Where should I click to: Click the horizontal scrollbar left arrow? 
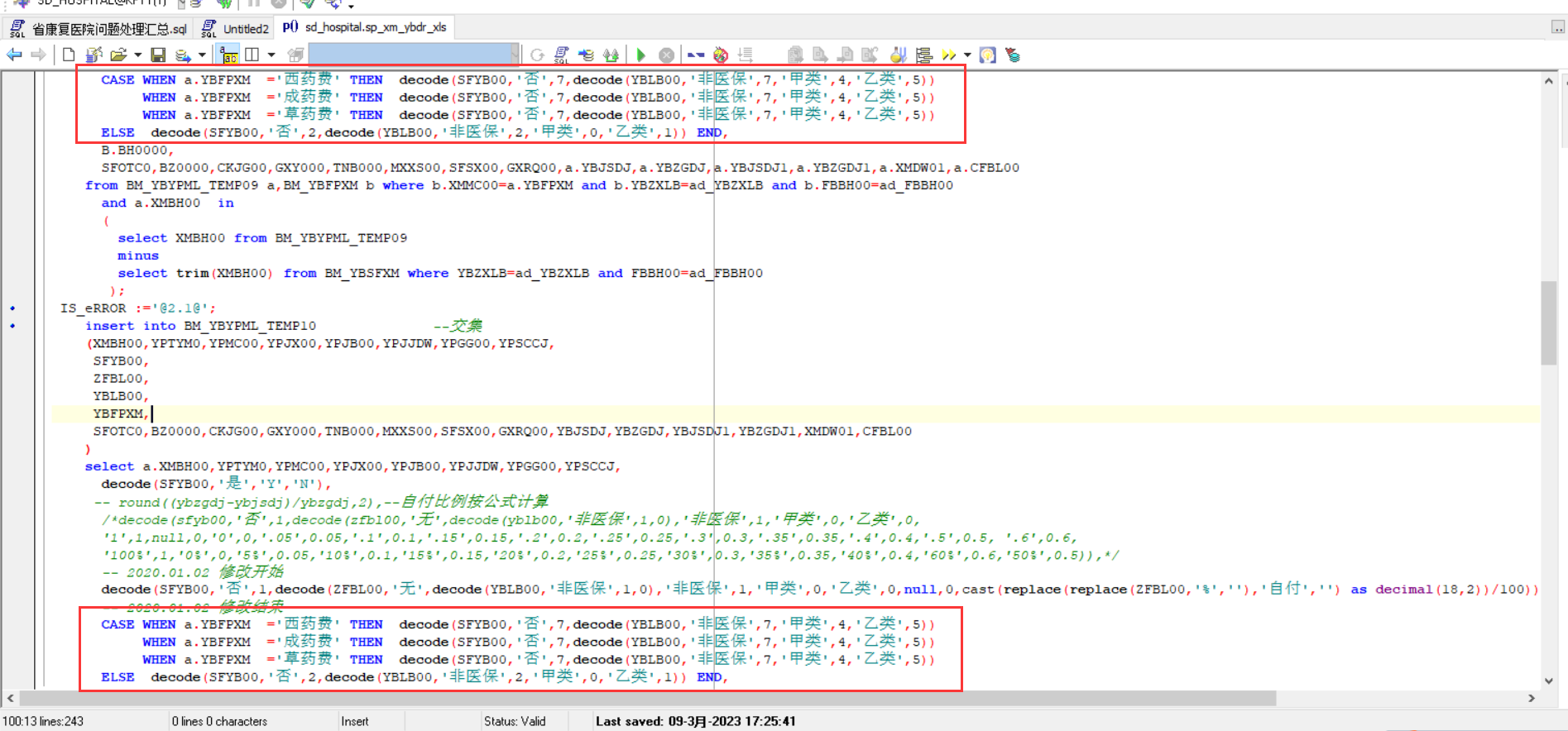click(10, 699)
